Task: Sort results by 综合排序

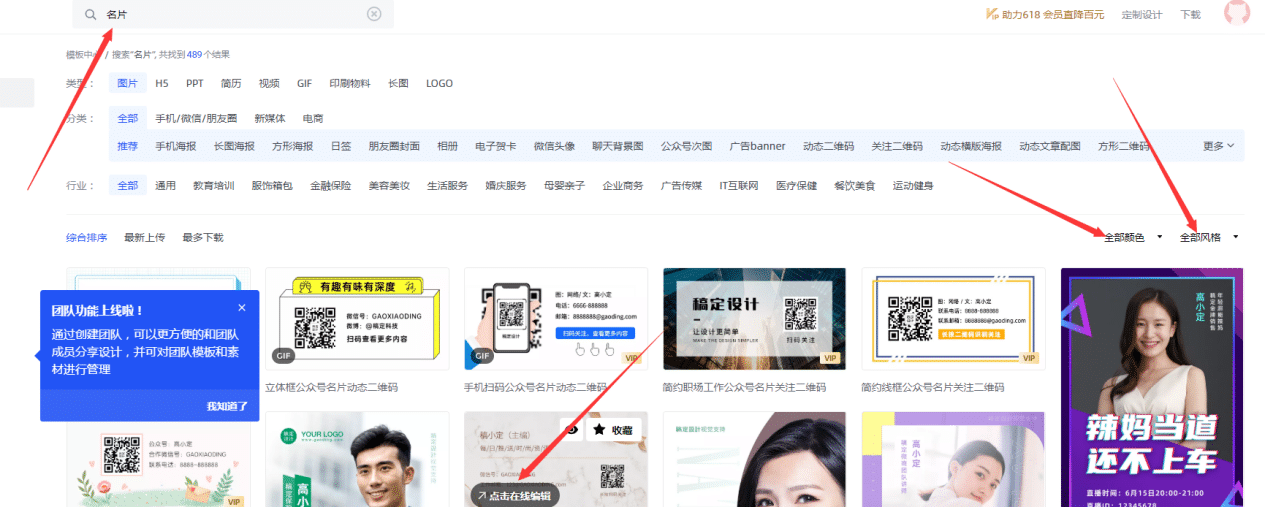Action: (x=87, y=238)
